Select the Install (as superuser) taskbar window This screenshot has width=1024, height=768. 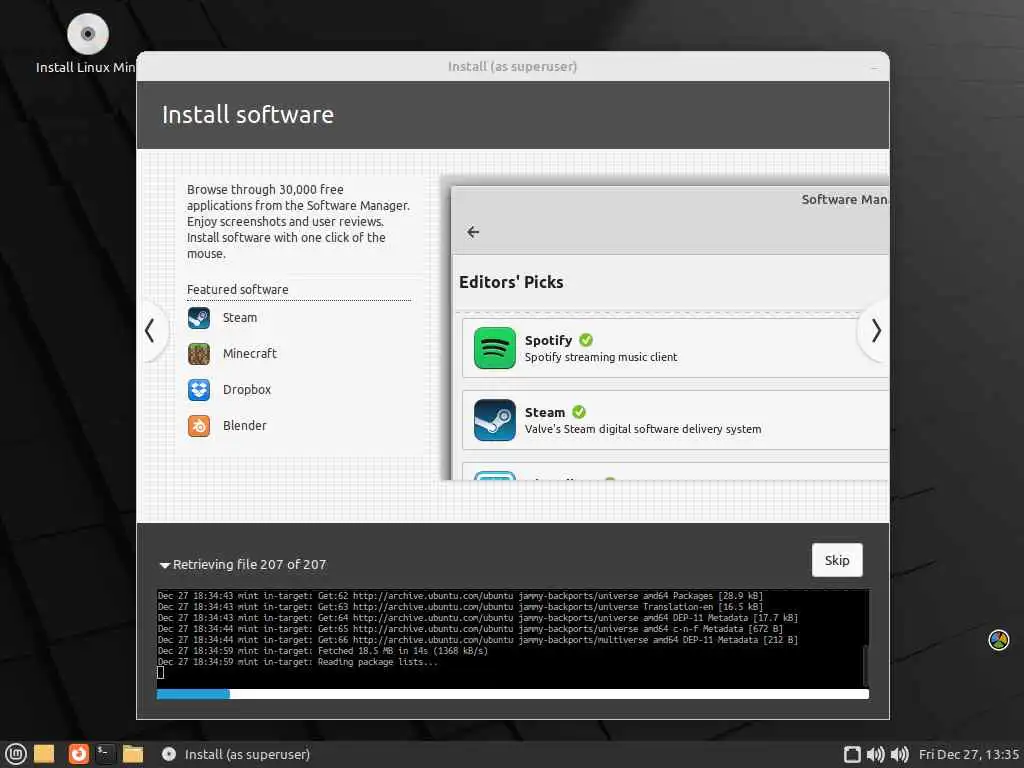click(236, 754)
